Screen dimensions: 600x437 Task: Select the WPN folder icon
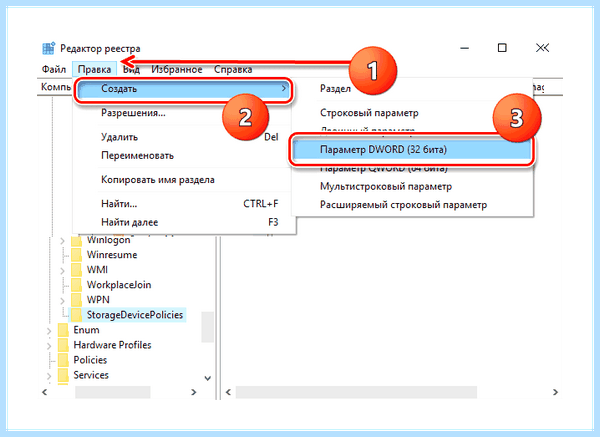pos(77,299)
